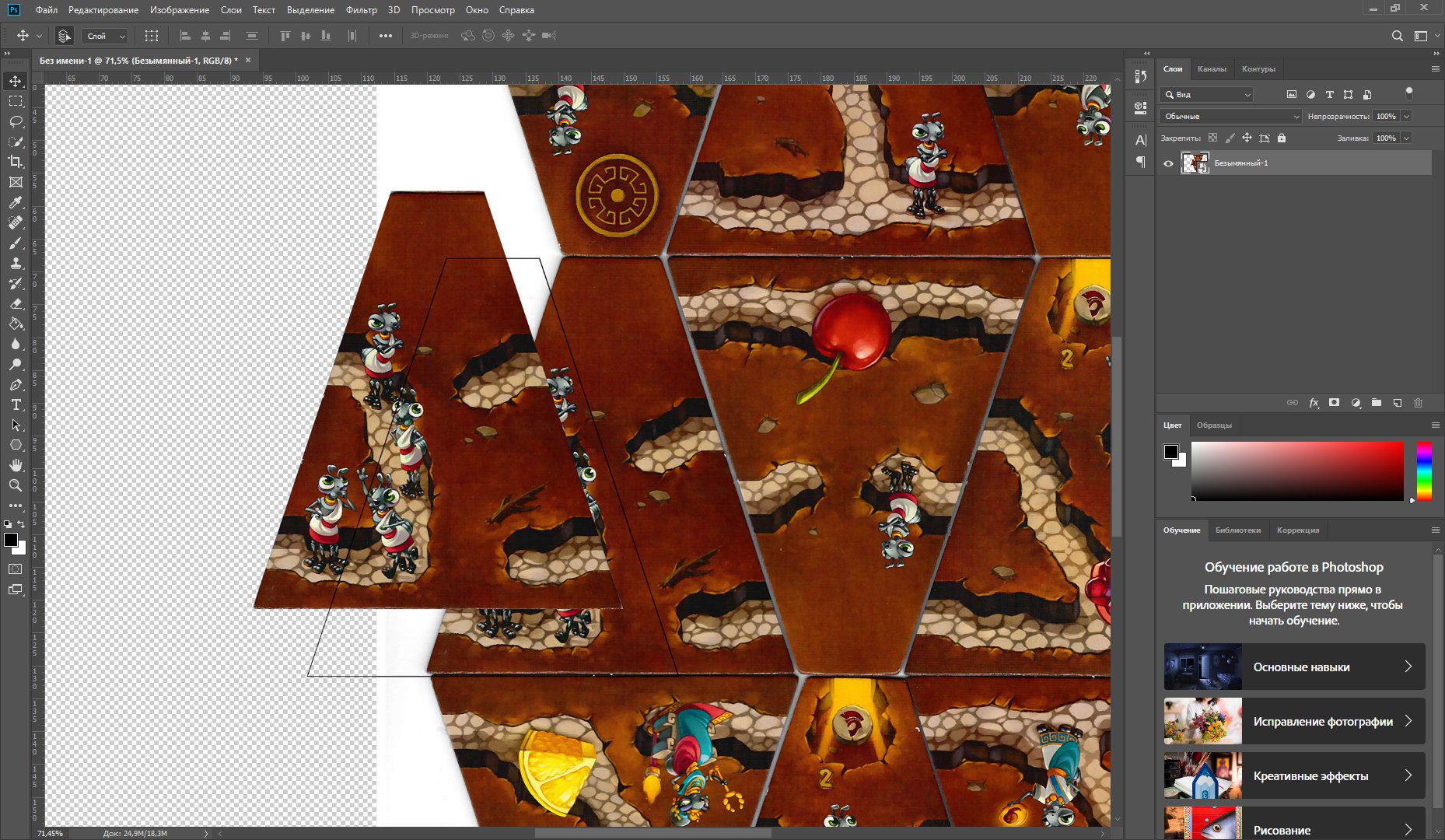1445x840 pixels.
Task: Select the Lasso tool
Action: pos(16,121)
